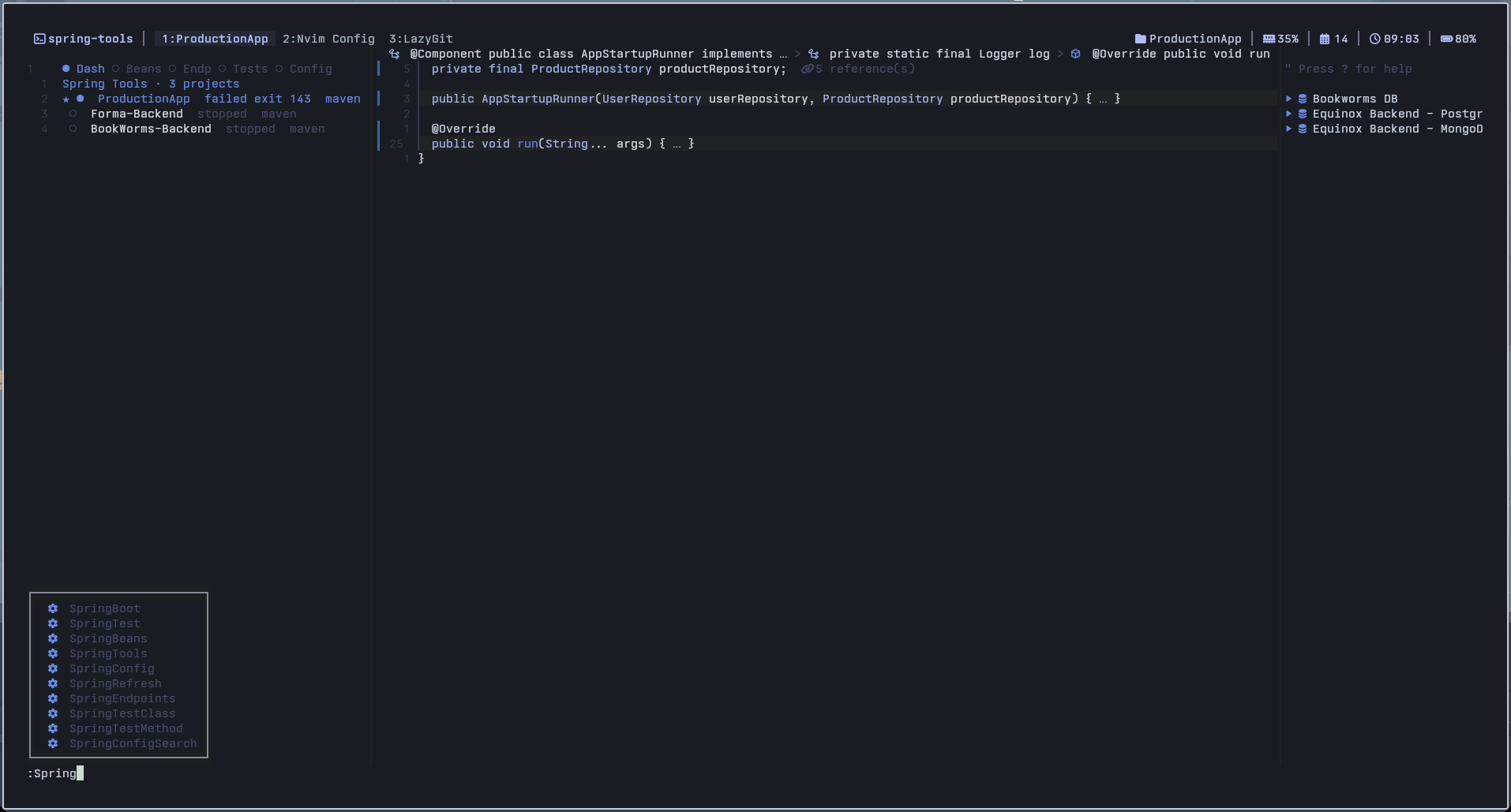Click the calendar icon next to 14
The image size is (1511, 812).
(1325, 39)
